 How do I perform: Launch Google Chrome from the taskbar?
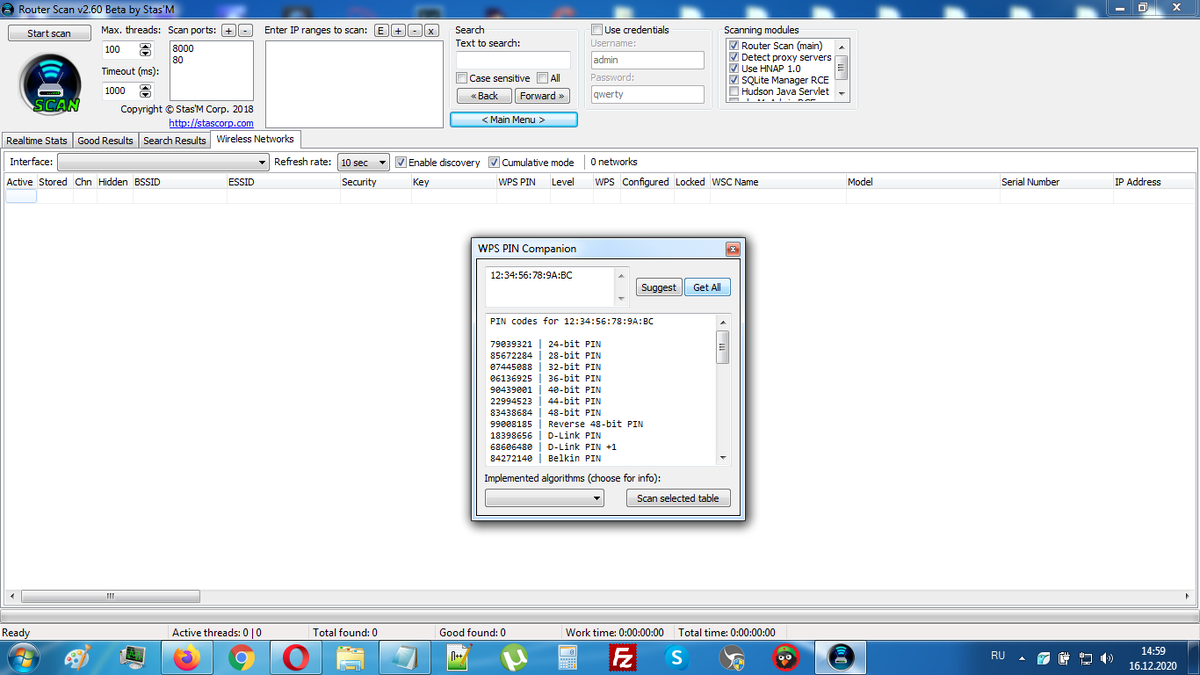(x=240, y=657)
